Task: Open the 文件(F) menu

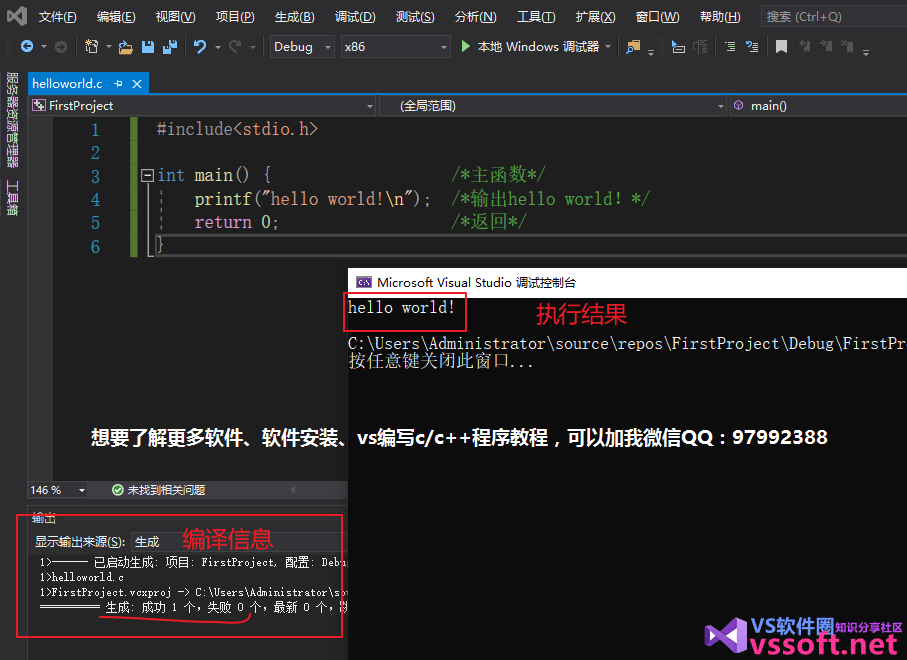Action: tap(57, 17)
